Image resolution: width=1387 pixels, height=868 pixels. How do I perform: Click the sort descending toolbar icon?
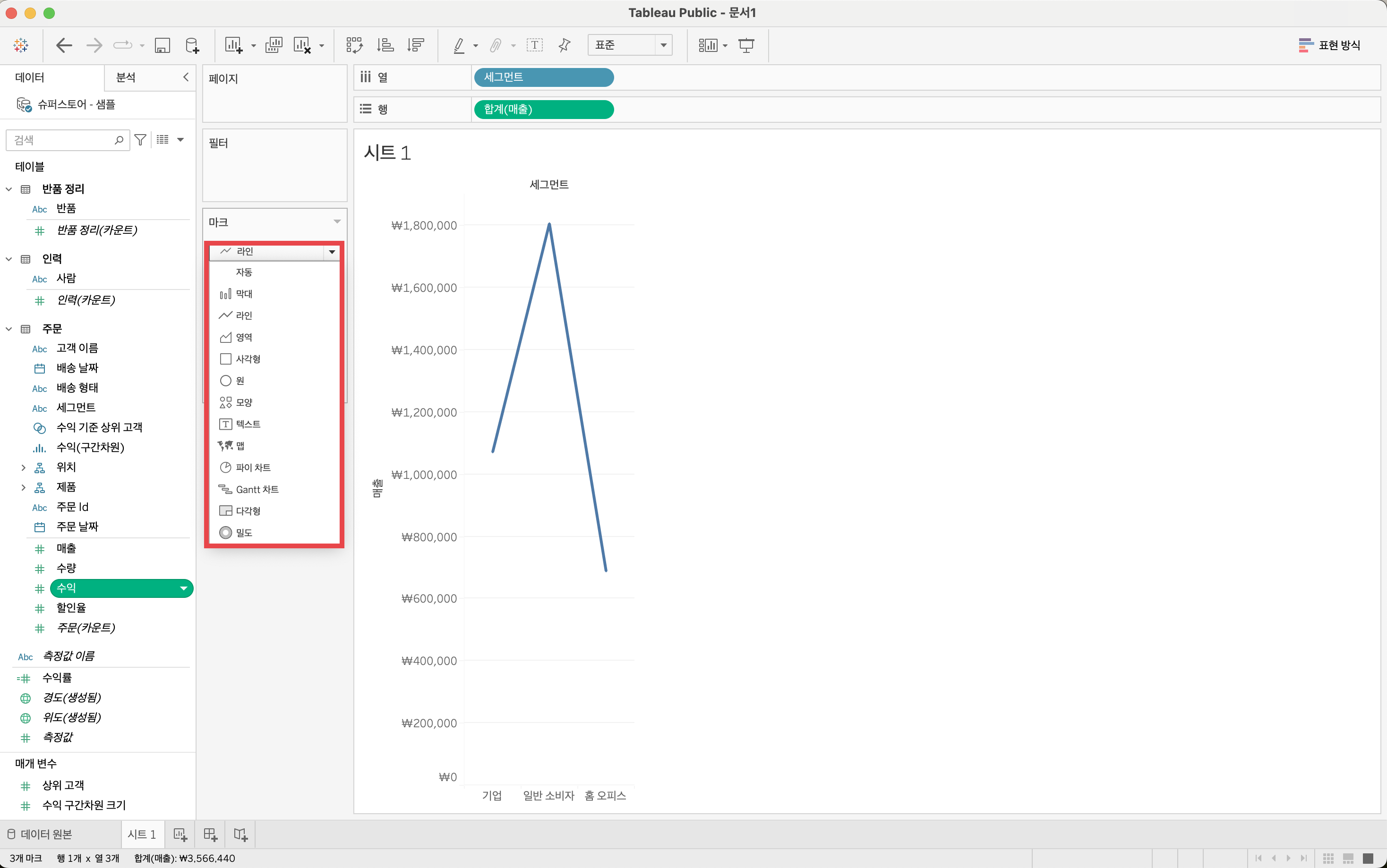(x=415, y=45)
